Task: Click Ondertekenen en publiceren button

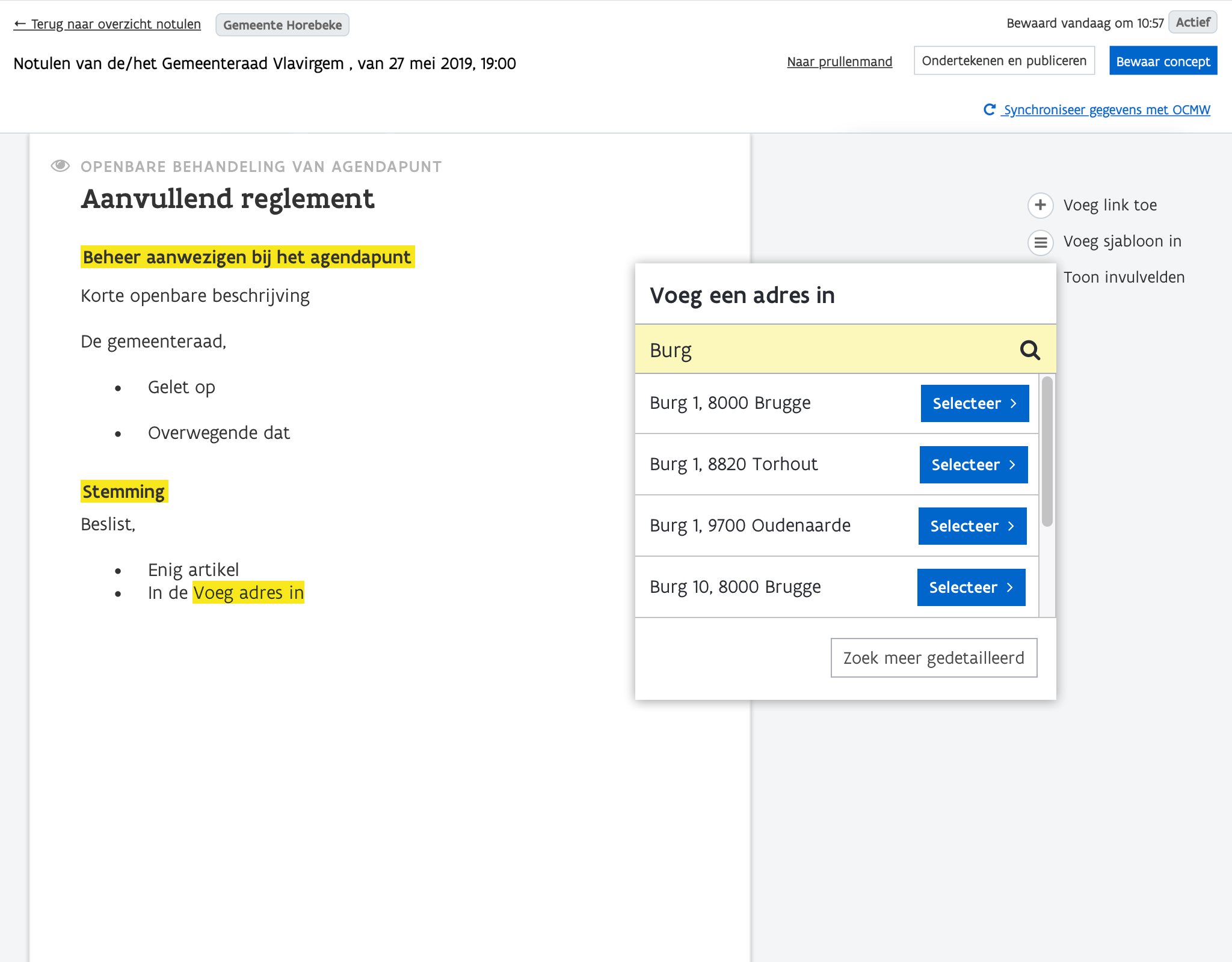Action: point(1003,61)
